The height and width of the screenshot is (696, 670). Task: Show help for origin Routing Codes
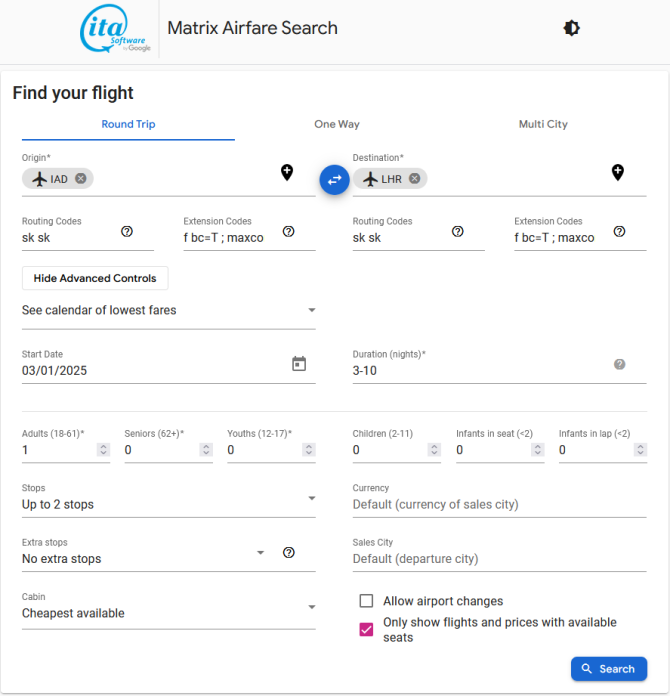pyautogui.click(x=127, y=231)
